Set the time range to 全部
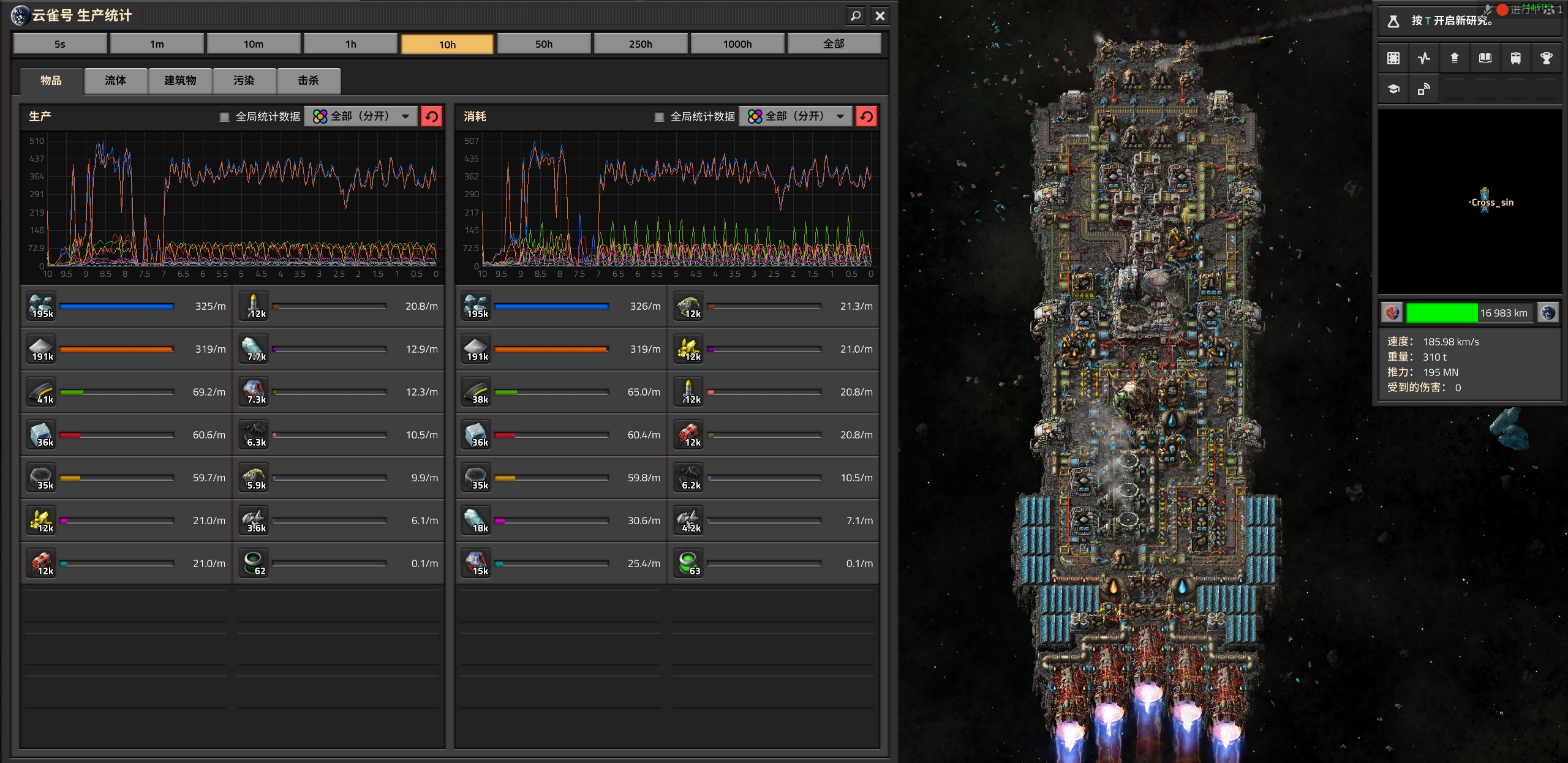Viewport: 1568px width, 763px height. click(x=834, y=44)
